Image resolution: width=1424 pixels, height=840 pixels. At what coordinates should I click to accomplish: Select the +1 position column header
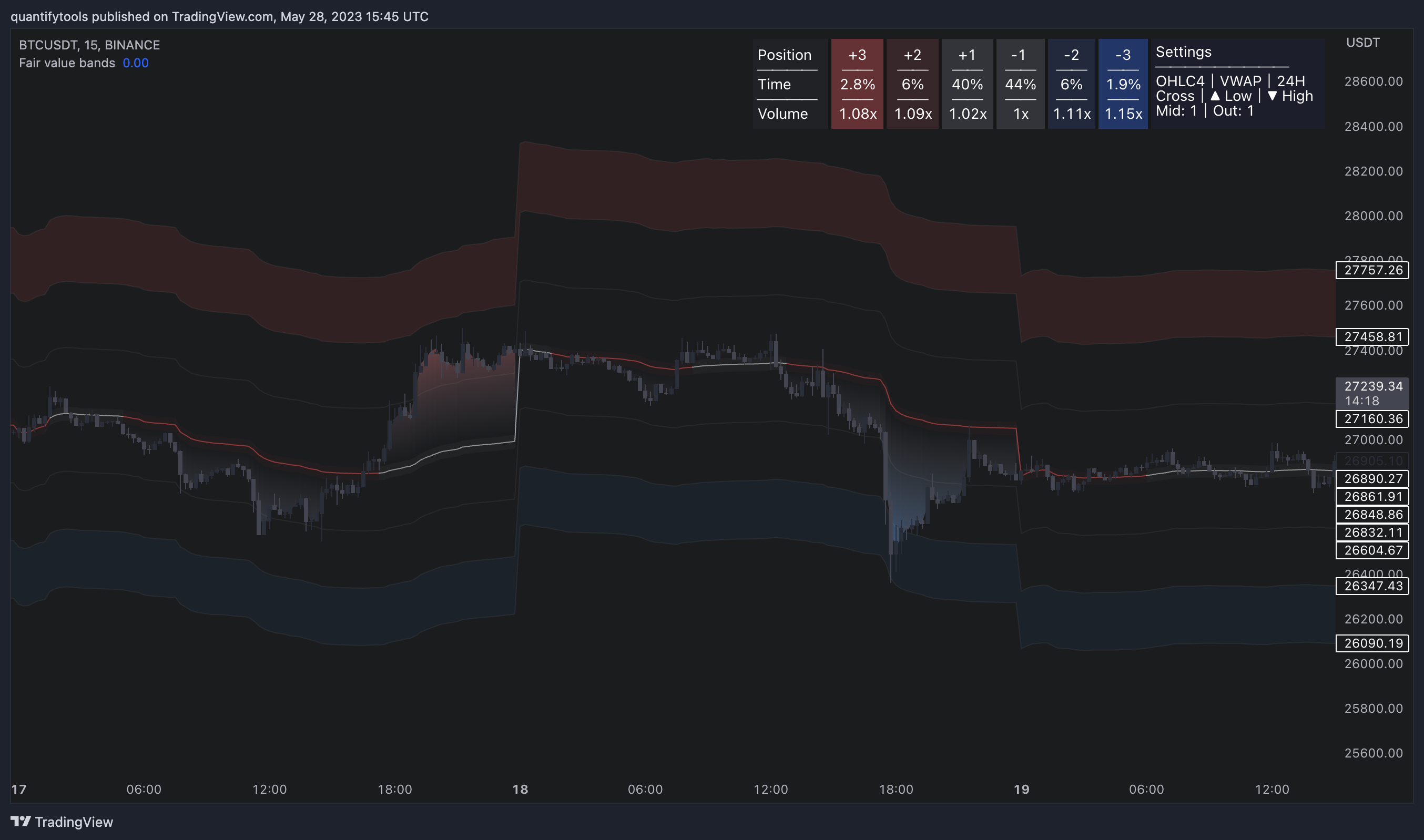[967, 55]
